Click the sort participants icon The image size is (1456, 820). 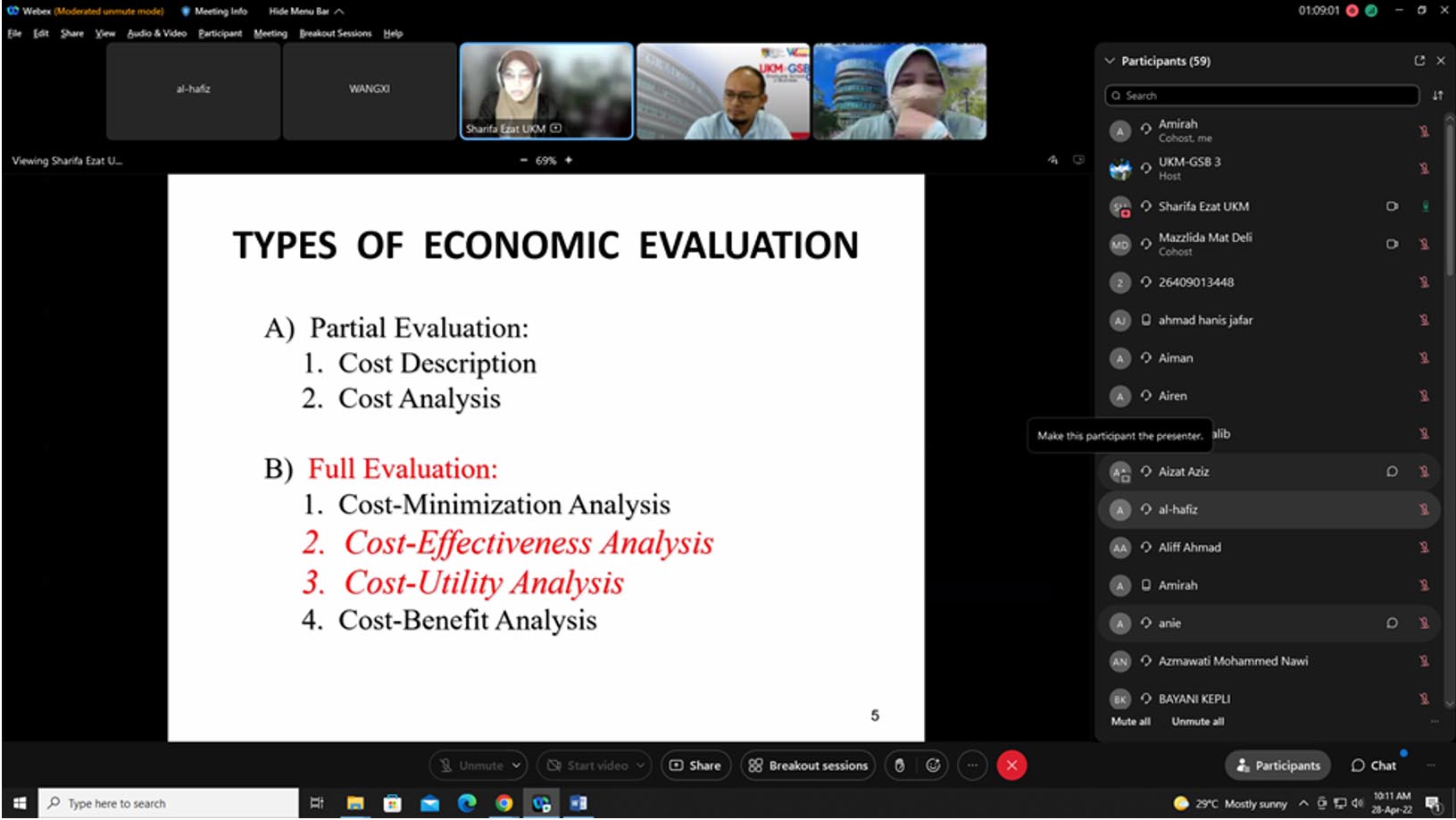(x=1437, y=96)
